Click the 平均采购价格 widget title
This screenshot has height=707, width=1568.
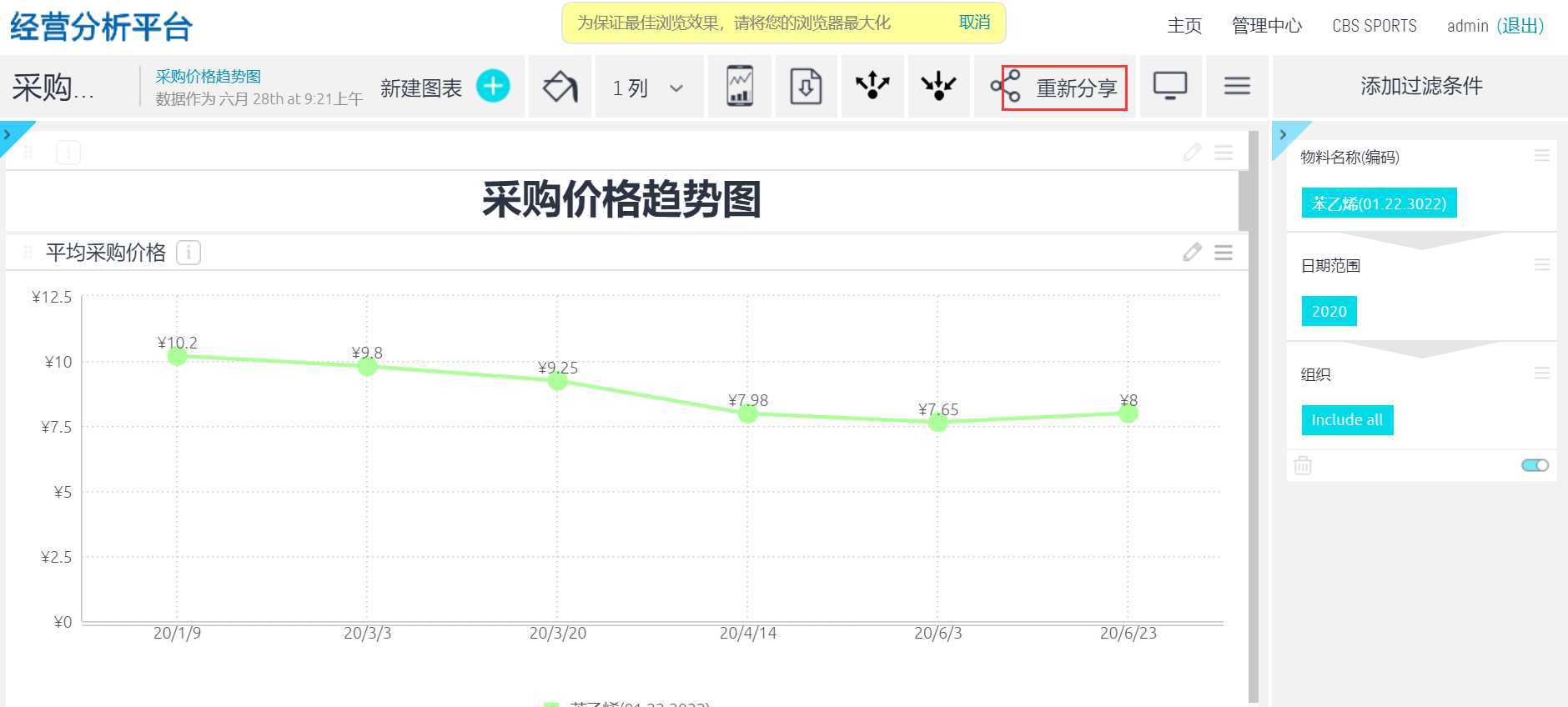click(x=106, y=253)
